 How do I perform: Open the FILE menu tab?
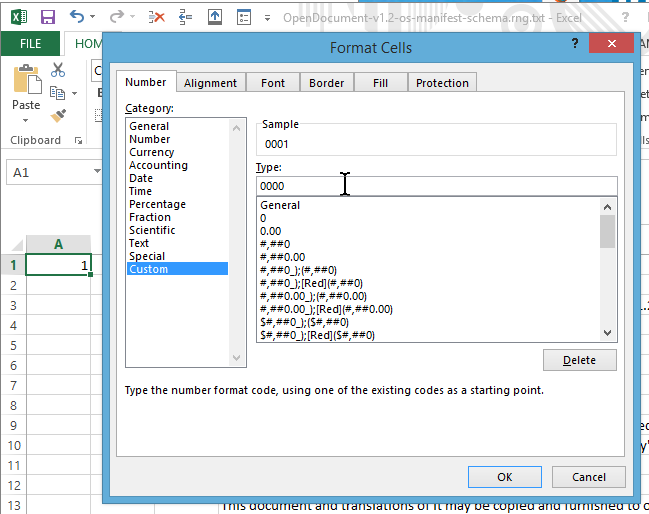tap(30, 44)
